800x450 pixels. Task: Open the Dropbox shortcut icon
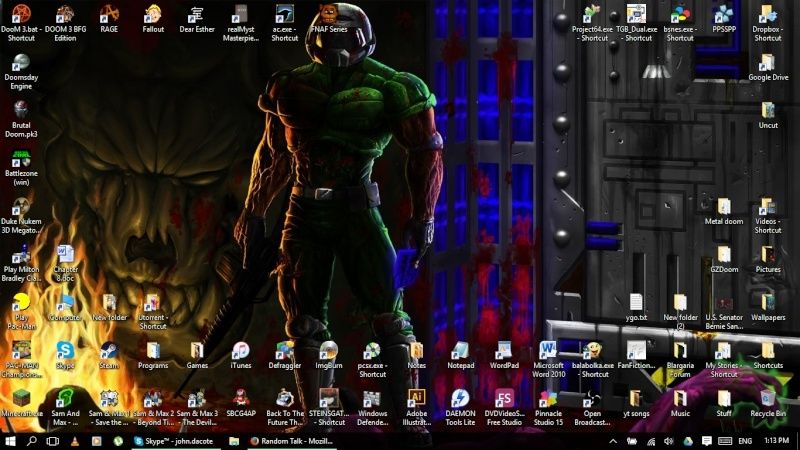click(x=768, y=14)
